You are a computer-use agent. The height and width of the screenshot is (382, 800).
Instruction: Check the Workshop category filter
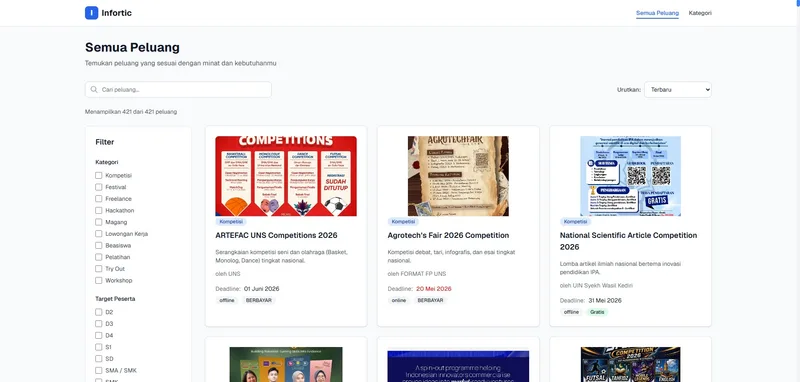[x=98, y=281]
